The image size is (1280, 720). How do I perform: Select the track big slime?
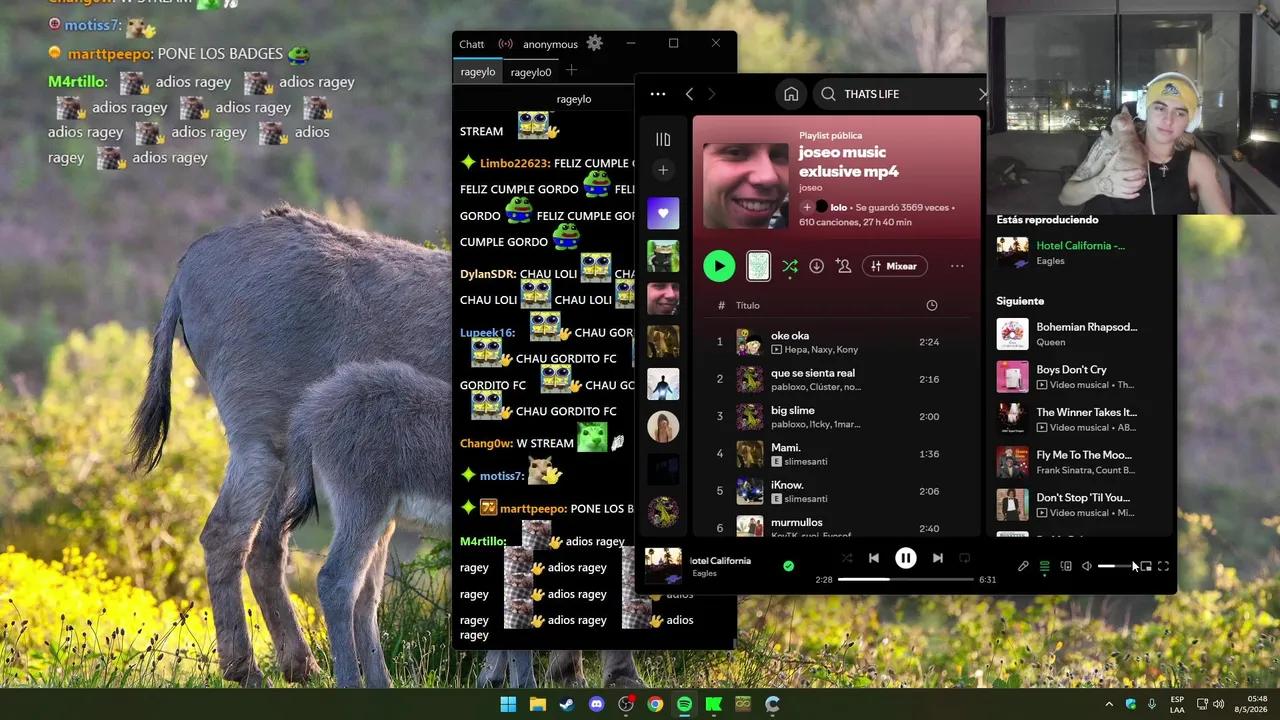tap(838, 416)
